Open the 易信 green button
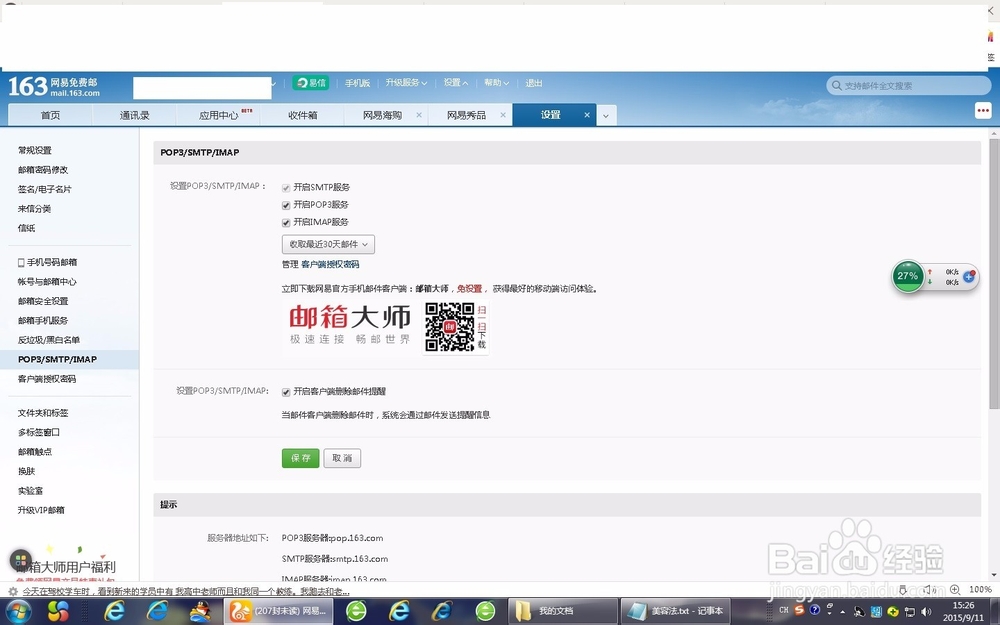 (311, 82)
